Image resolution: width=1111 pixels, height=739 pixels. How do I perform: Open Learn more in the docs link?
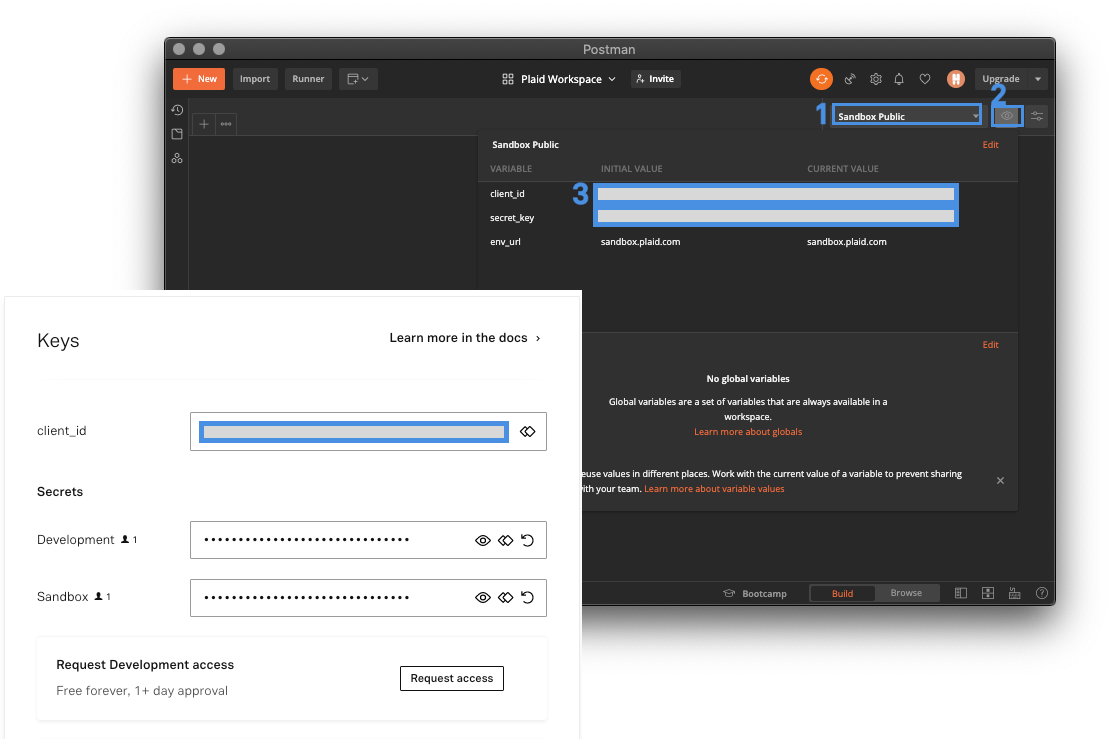pyautogui.click(x=465, y=338)
